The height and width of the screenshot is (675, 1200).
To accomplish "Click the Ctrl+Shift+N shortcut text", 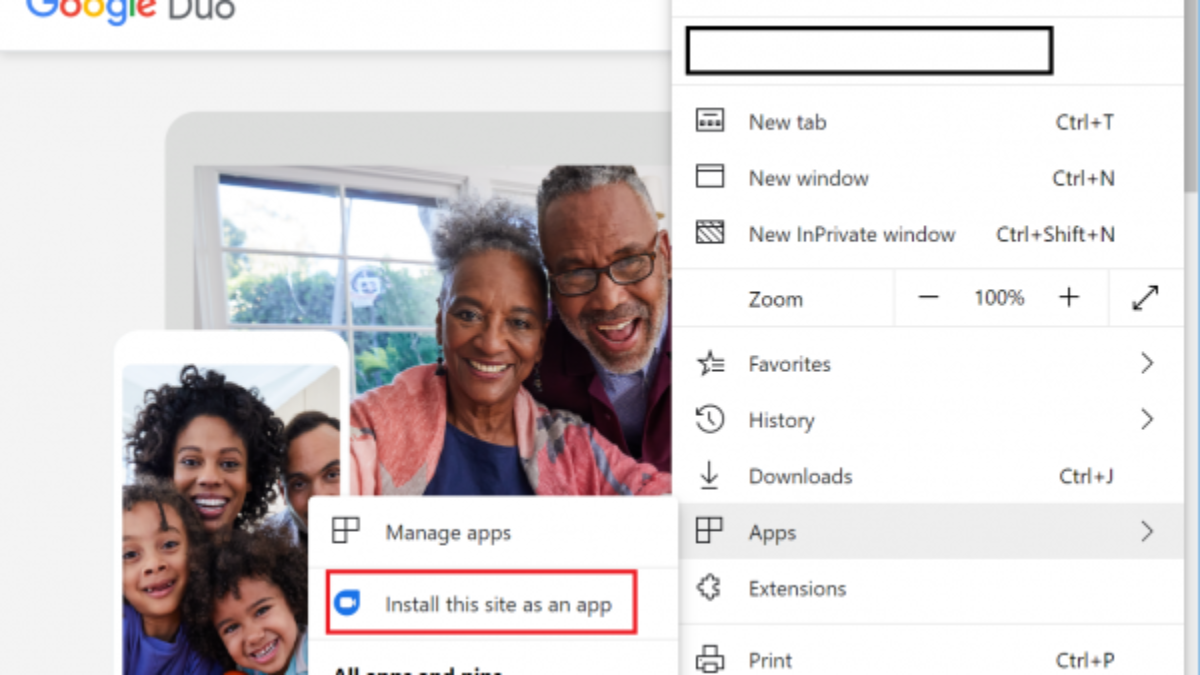I will point(1055,234).
